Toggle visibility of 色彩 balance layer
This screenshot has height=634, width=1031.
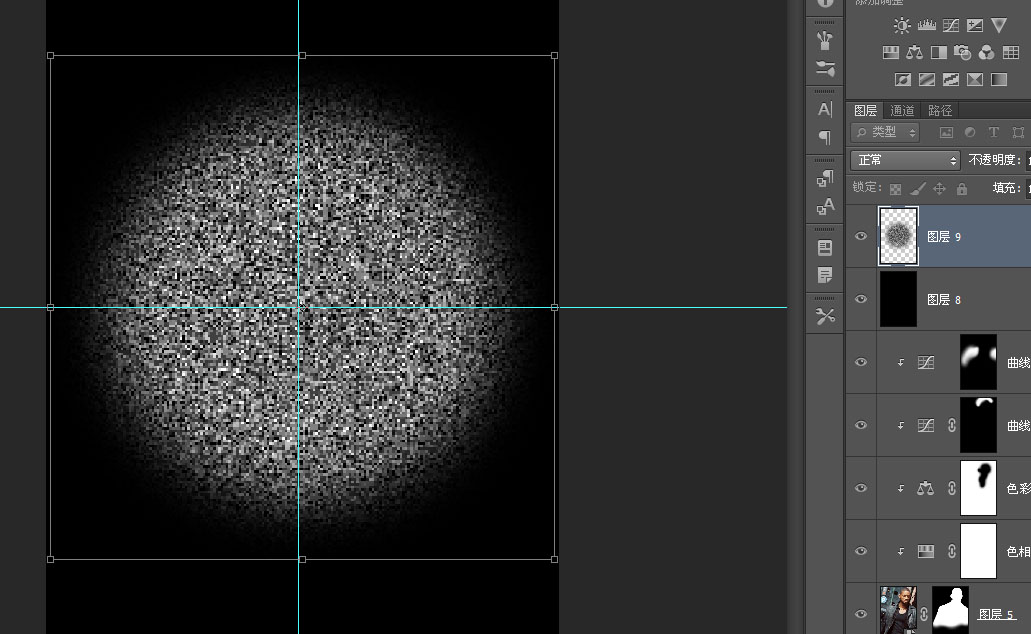click(x=861, y=488)
